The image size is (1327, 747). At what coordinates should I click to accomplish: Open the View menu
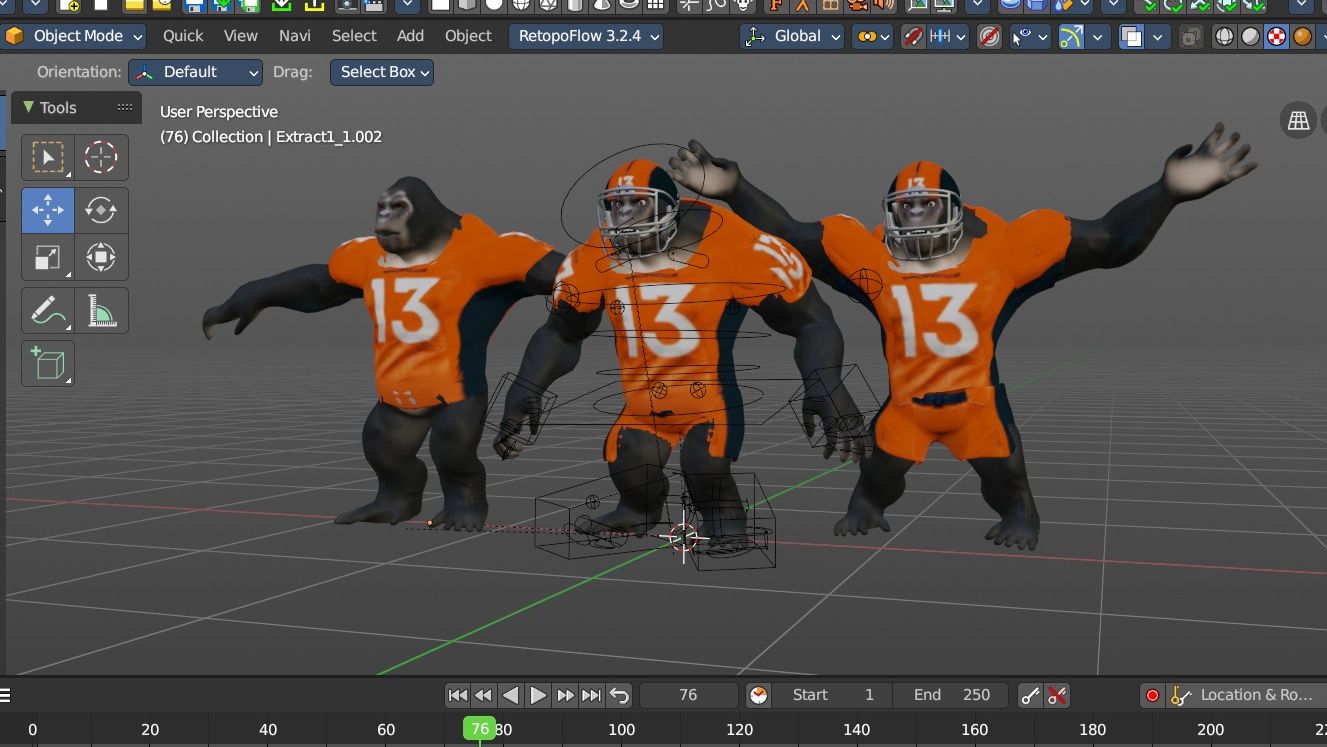pyautogui.click(x=241, y=36)
